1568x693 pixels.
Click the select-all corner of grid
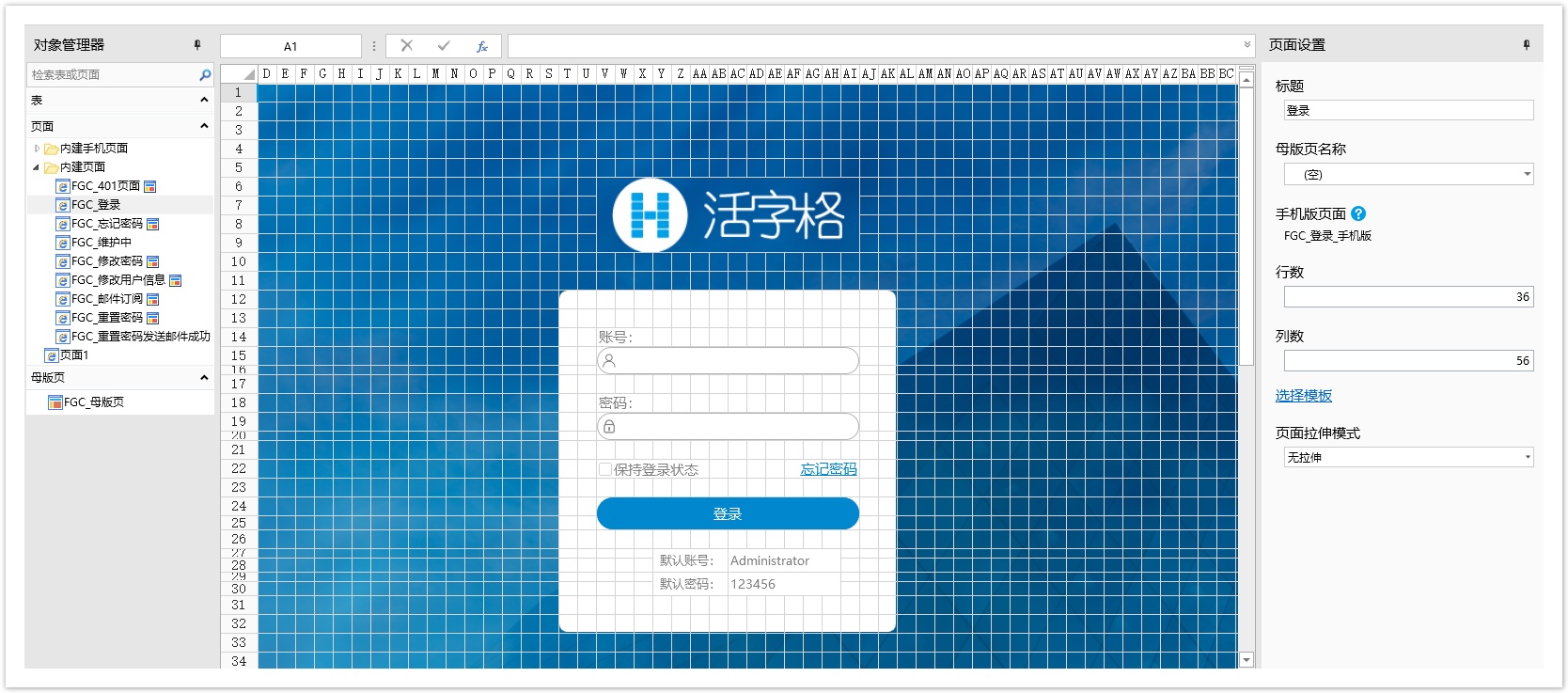click(x=240, y=73)
